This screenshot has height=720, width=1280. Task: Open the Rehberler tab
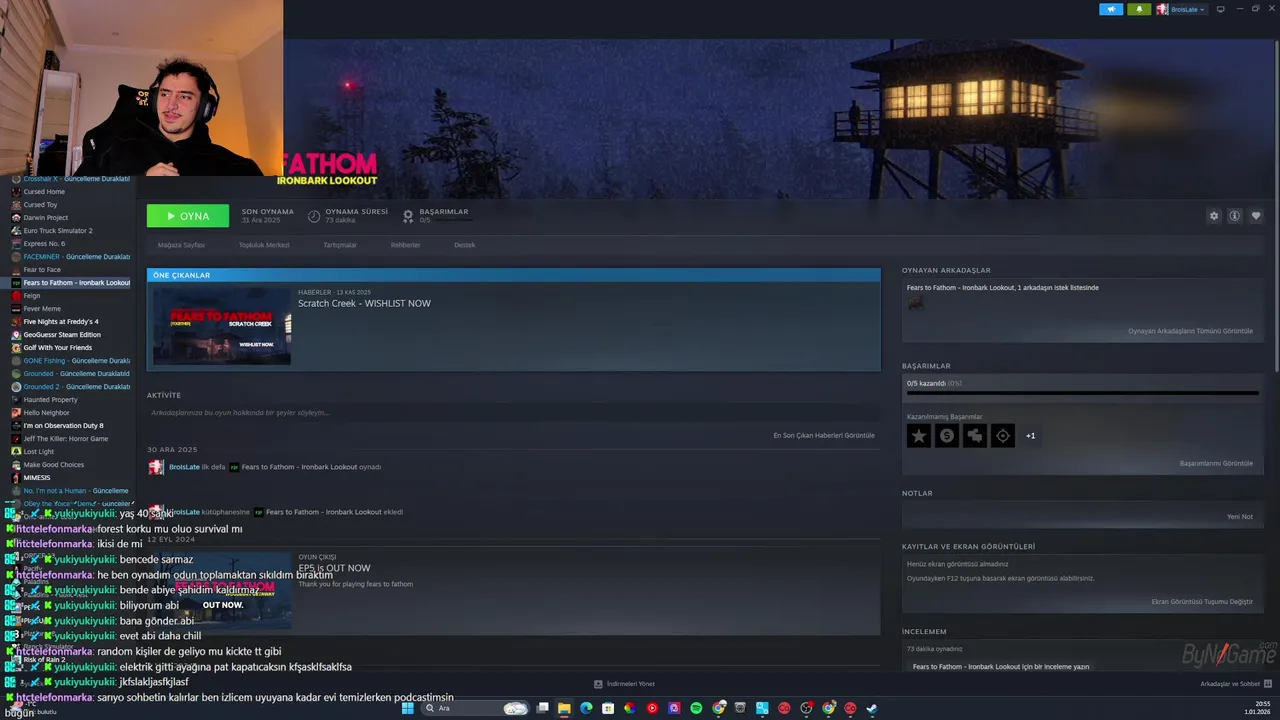click(x=405, y=245)
